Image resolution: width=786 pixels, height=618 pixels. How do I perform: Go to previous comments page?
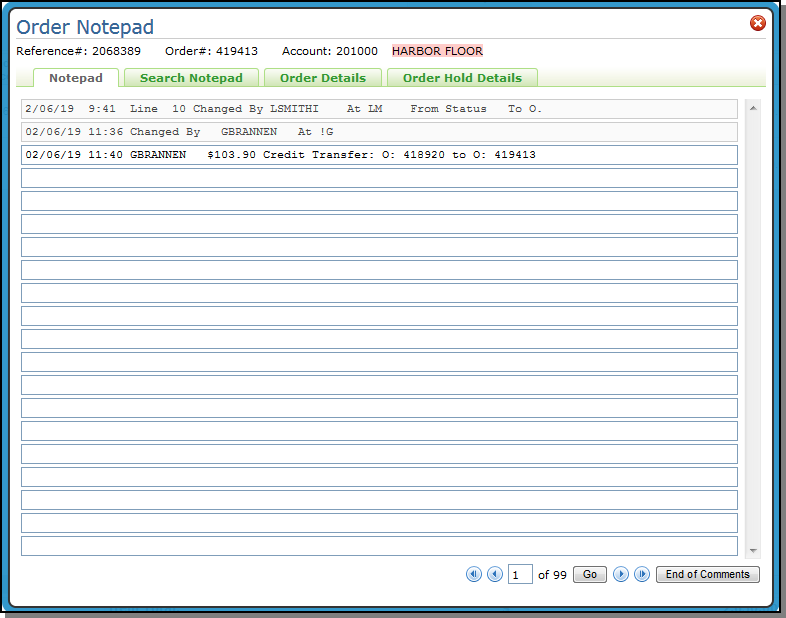pyautogui.click(x=495, y=574)
